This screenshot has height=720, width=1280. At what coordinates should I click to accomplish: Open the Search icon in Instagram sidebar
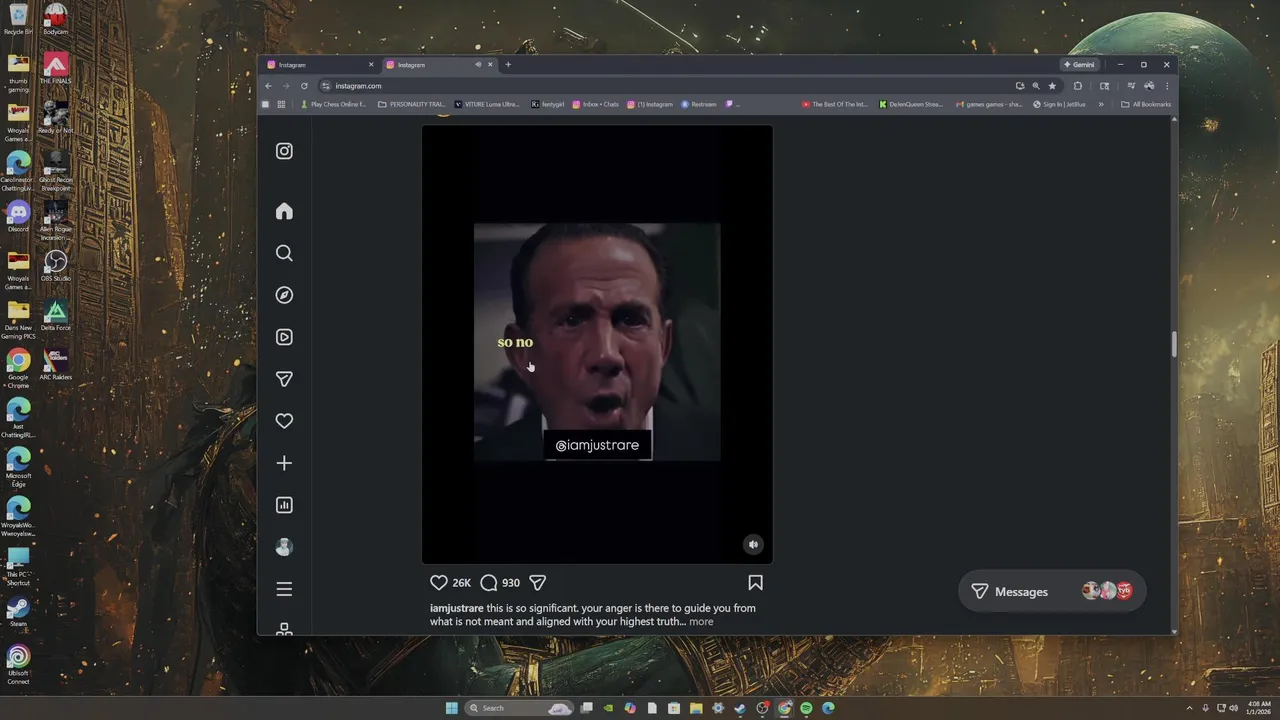[x=284, y=253]
